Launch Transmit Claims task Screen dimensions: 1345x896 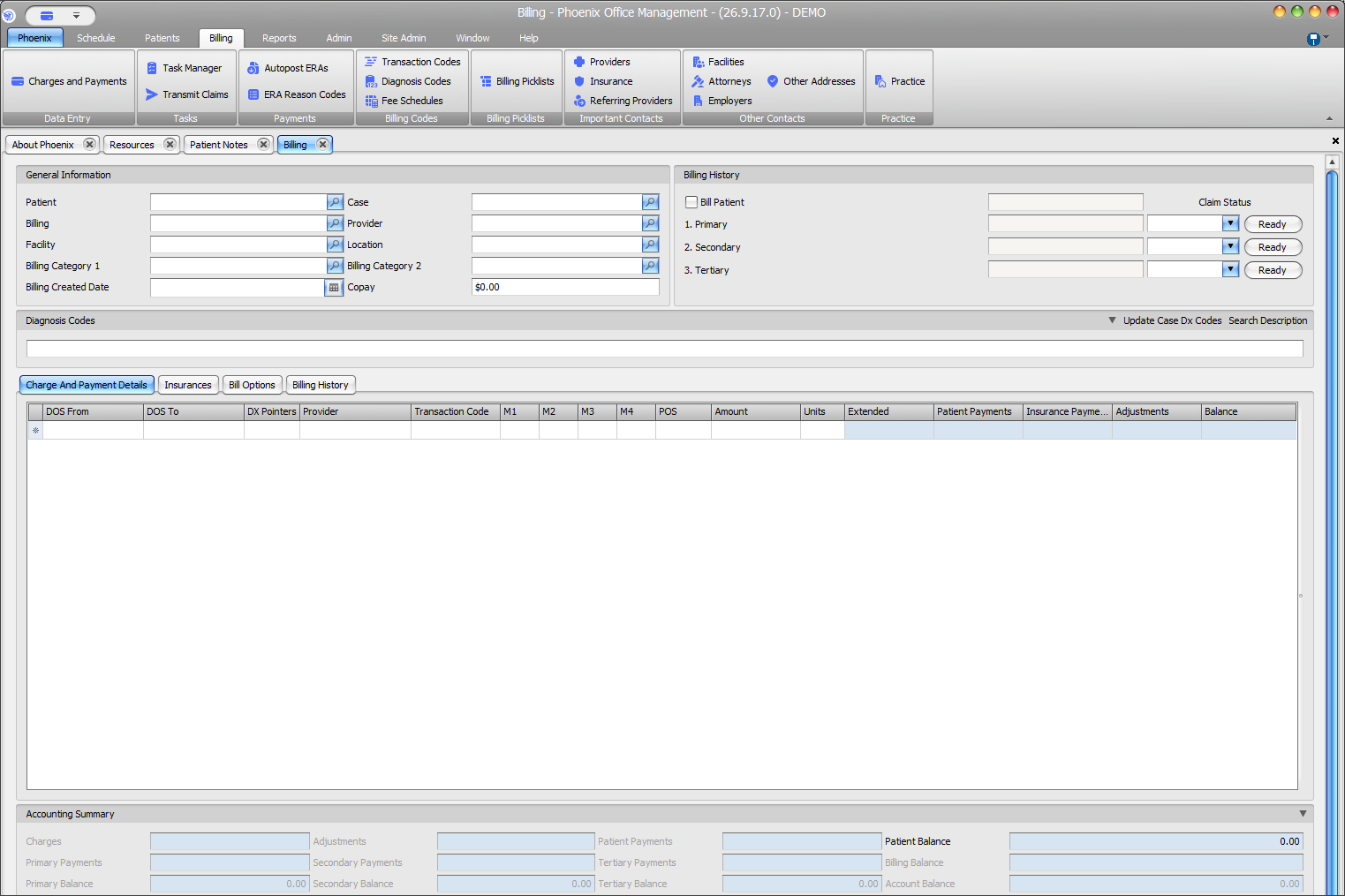click(187, 94)
